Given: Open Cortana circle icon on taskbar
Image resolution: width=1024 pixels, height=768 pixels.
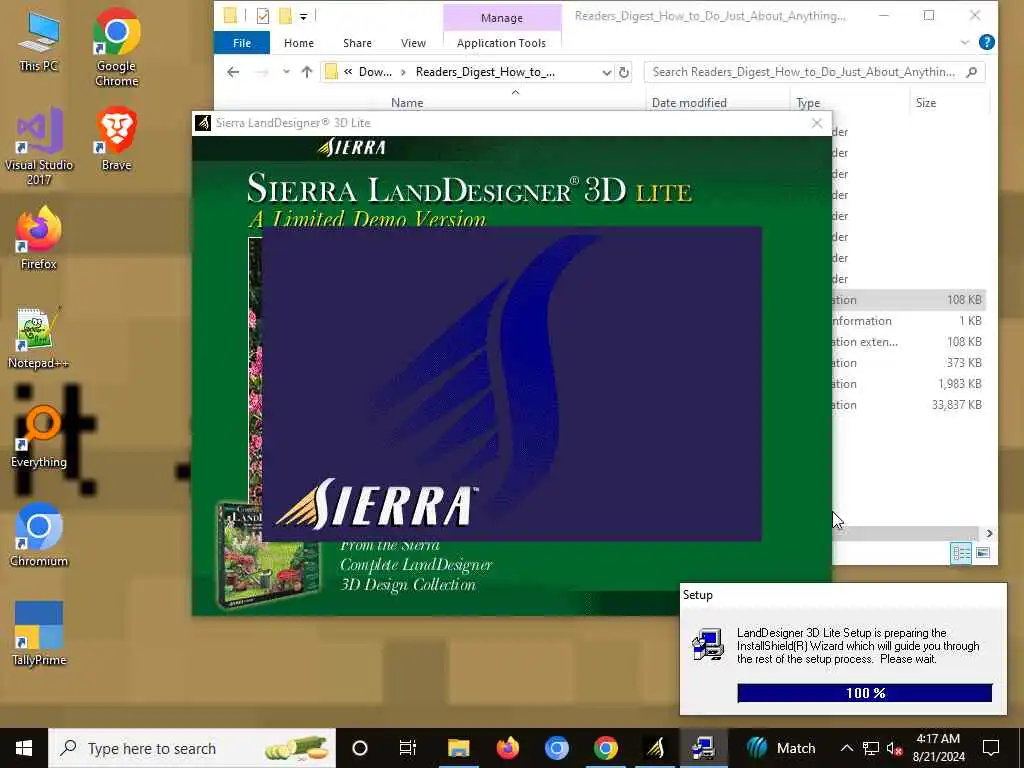Looking at the screenshot, I should coord(360,748).
